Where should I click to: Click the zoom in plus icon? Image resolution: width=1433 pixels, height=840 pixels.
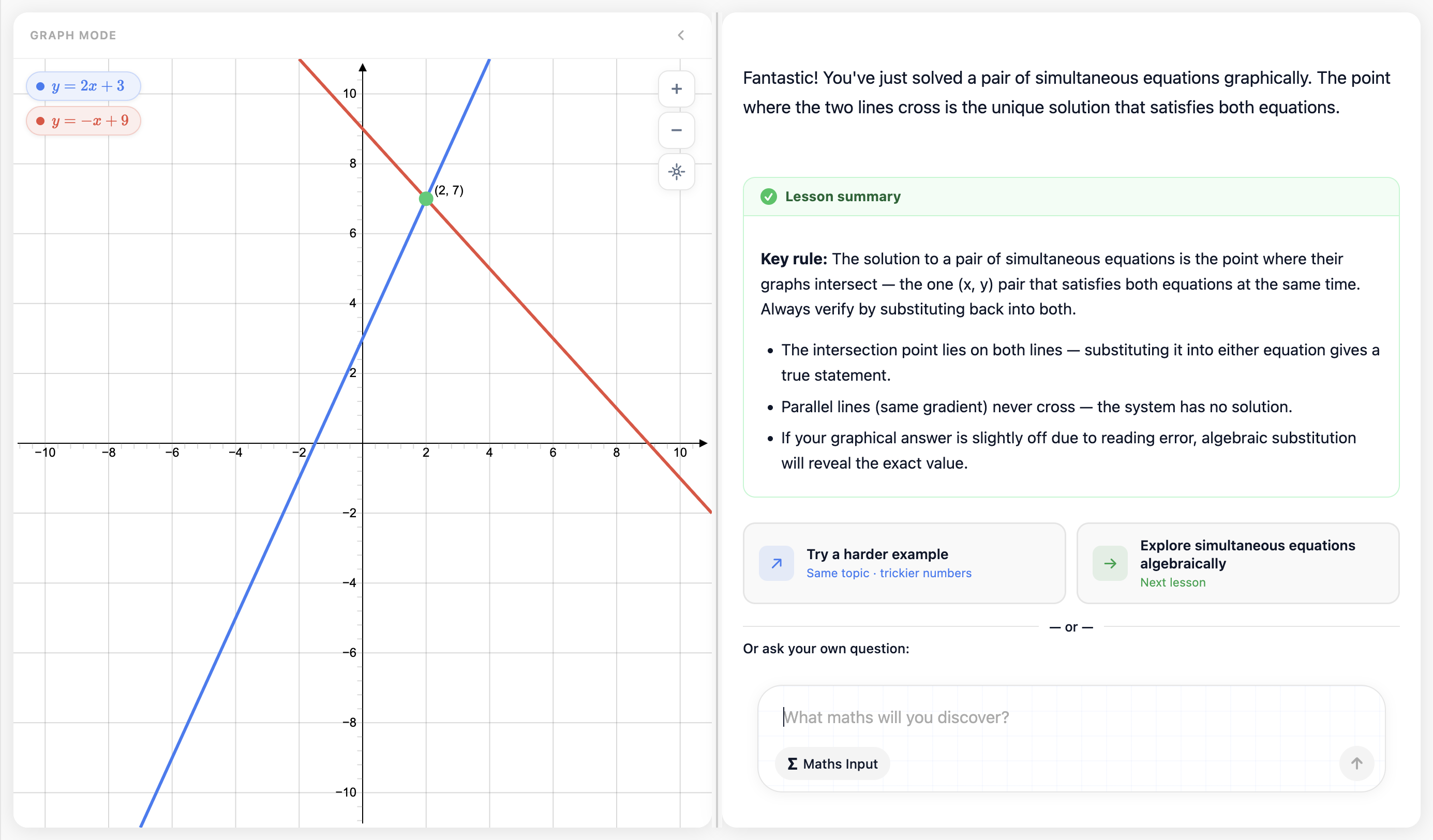(x=677, y=89)
